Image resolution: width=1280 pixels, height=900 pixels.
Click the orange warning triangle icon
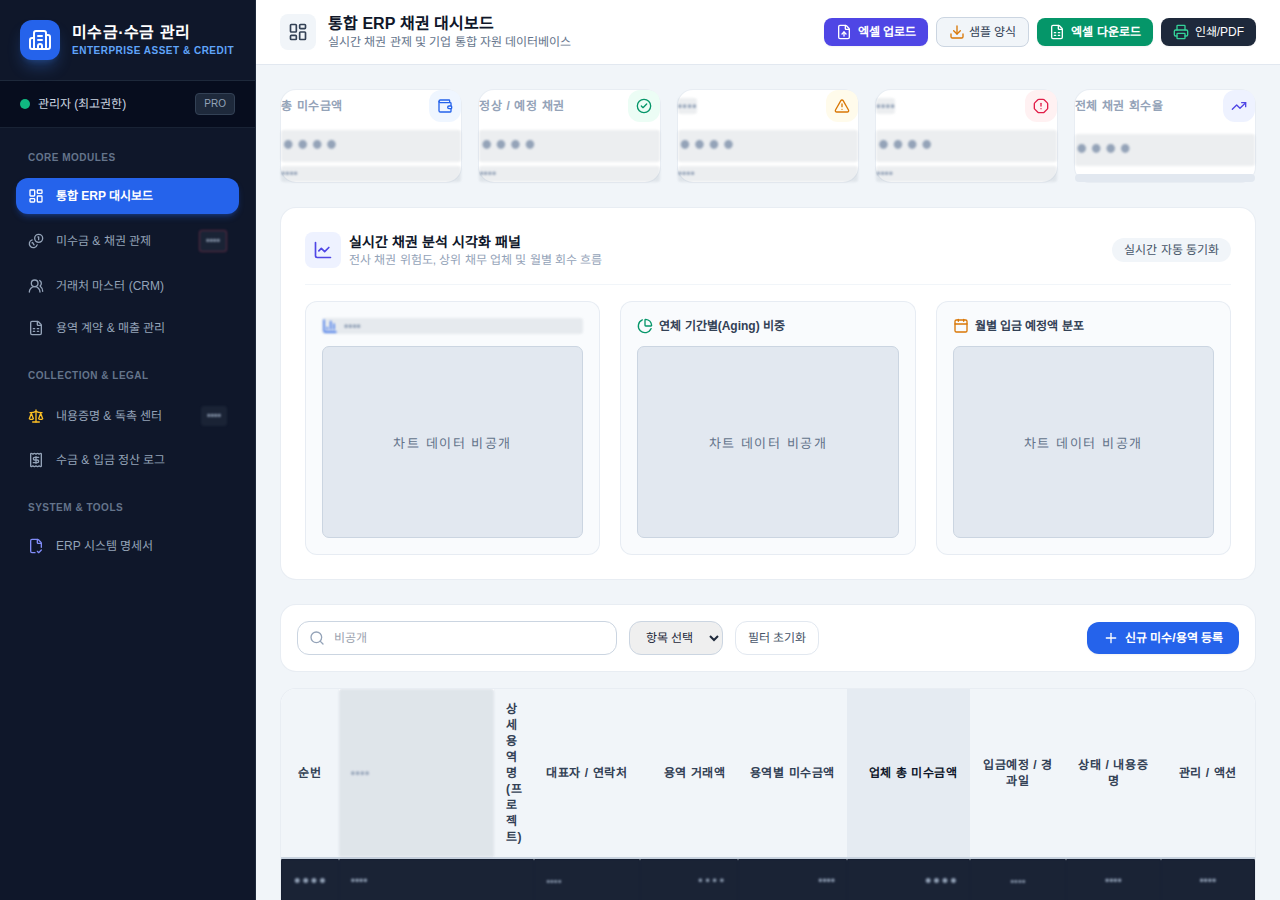842,106
